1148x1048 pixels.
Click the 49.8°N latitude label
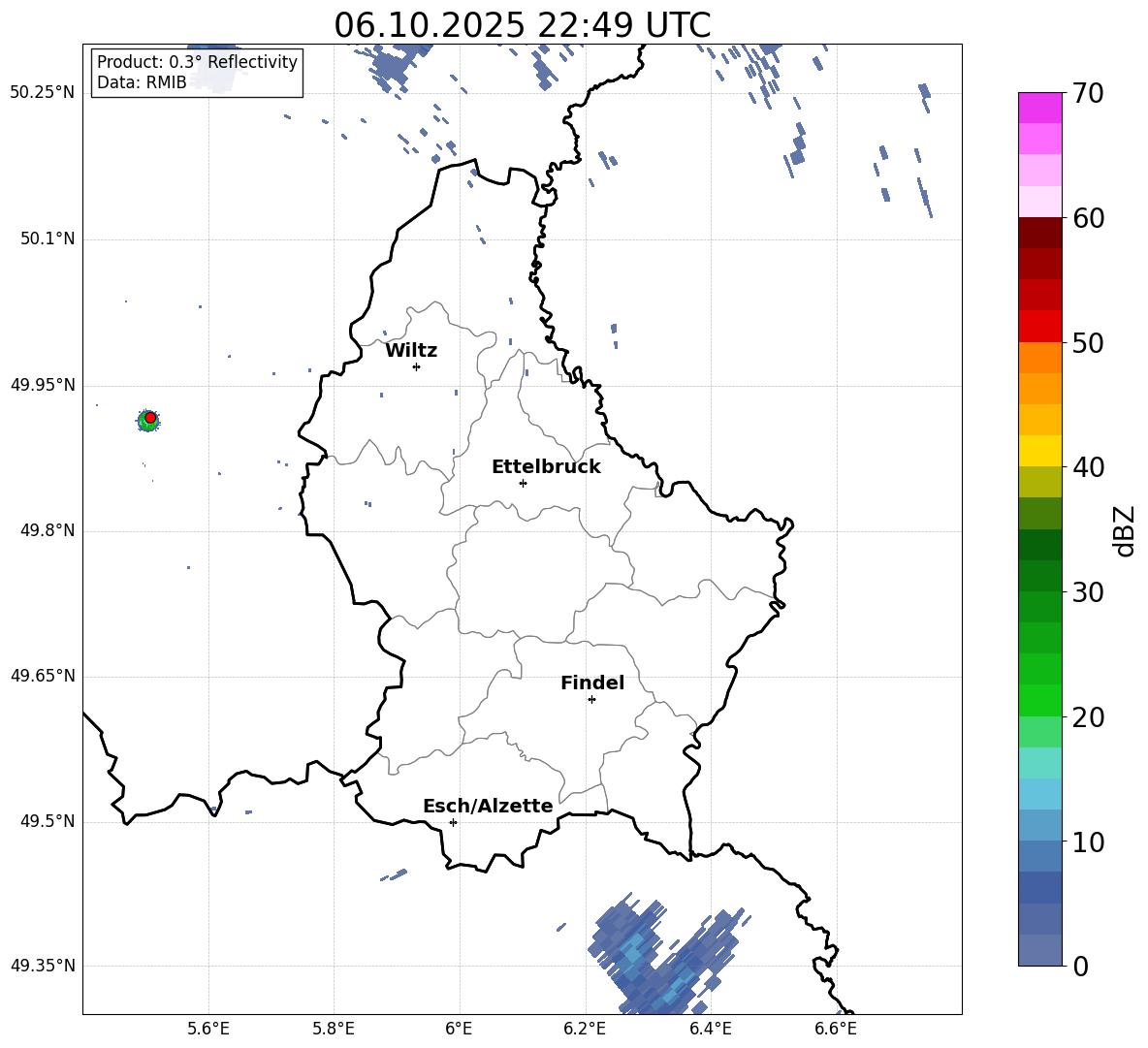coord(47,530)
